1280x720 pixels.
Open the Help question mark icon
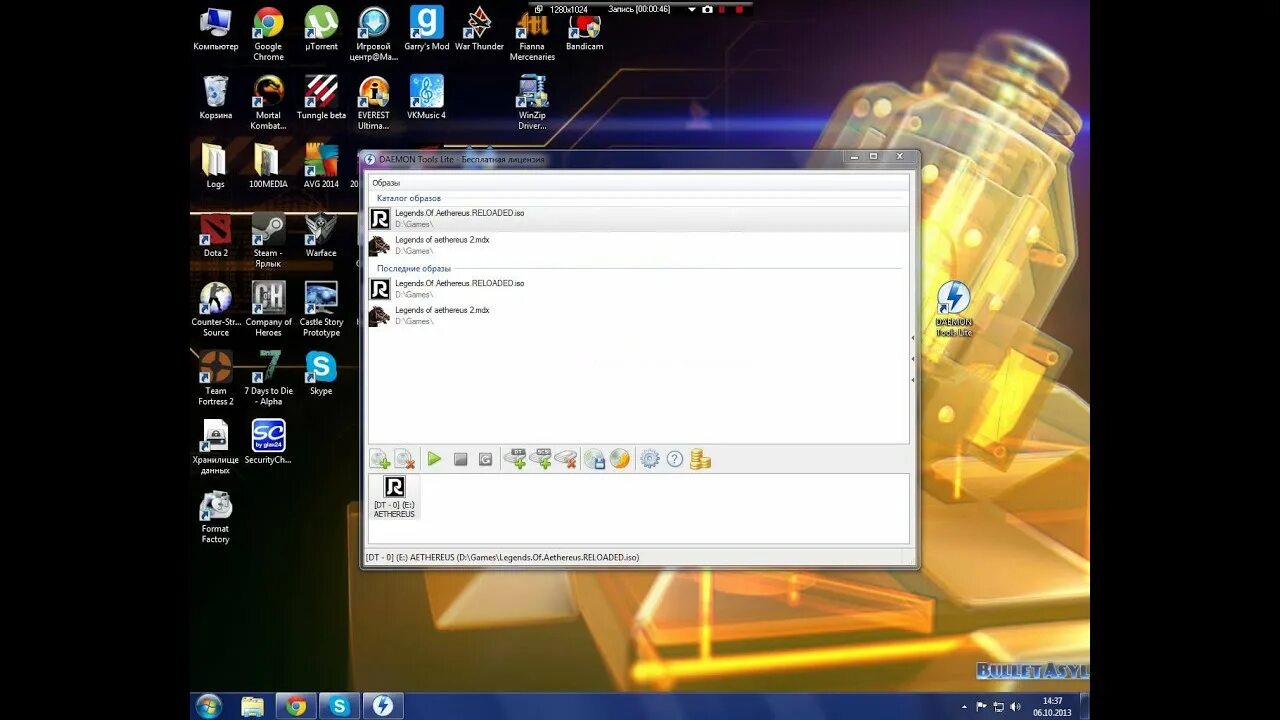coord(675,459)
